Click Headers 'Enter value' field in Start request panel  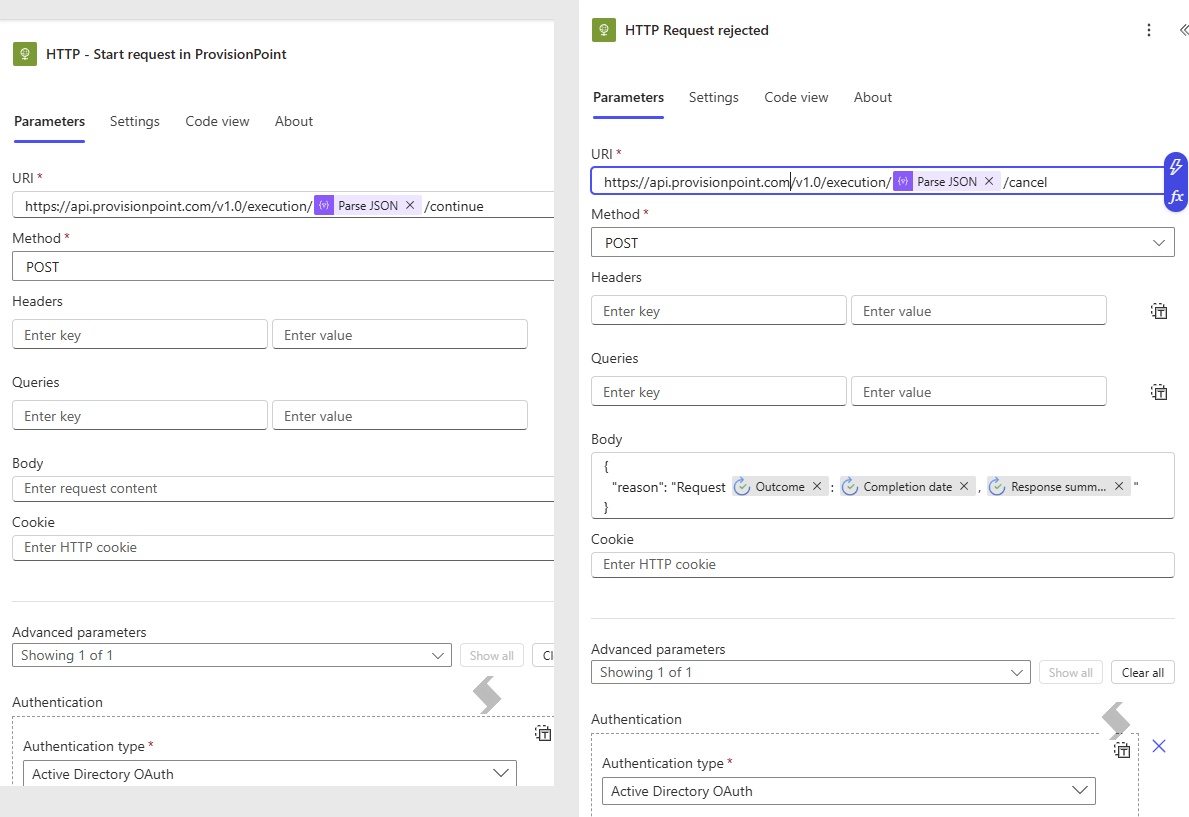point(400,335)
